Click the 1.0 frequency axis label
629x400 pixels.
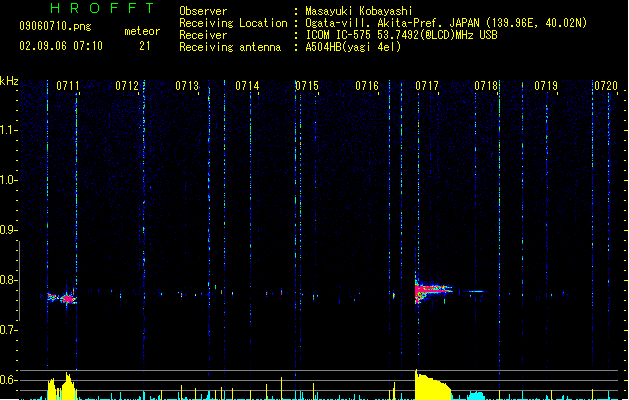pos(8,180)
